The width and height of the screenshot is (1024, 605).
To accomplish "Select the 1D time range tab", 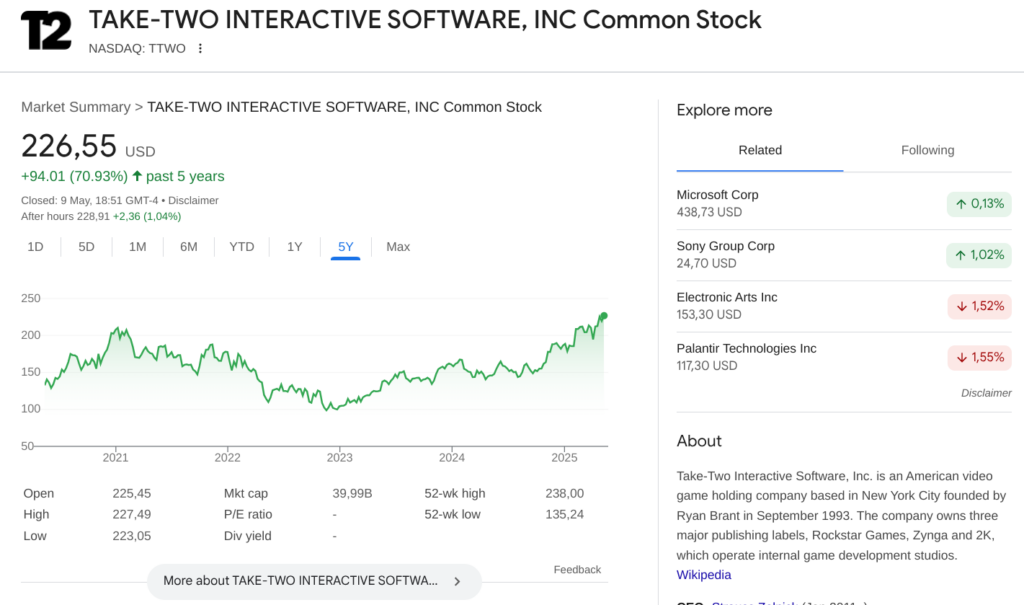I will tap(35, 247).
